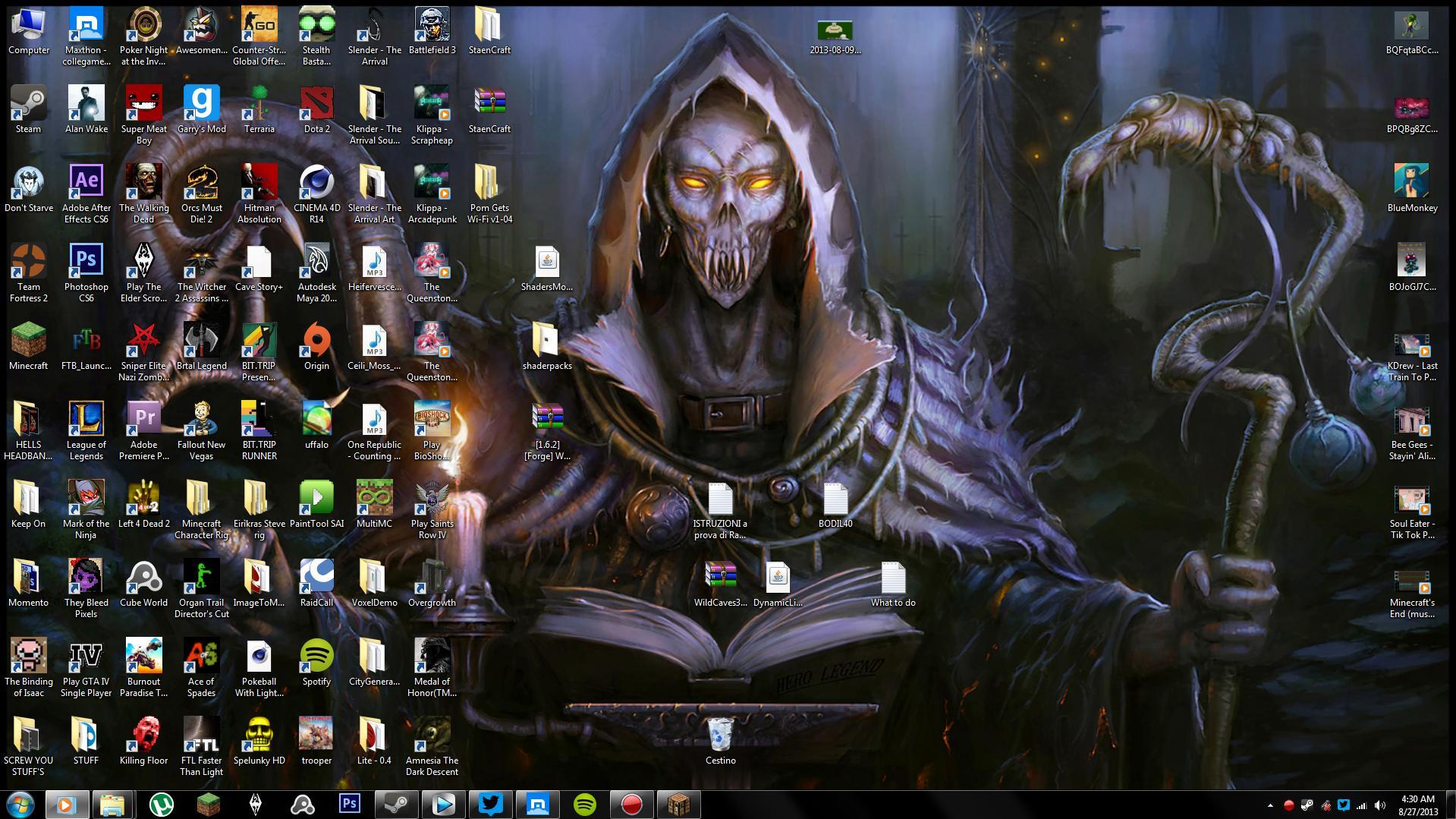Switch to Photoshop in the taskbar
The image size is (1456, 819).
[349, 805]
